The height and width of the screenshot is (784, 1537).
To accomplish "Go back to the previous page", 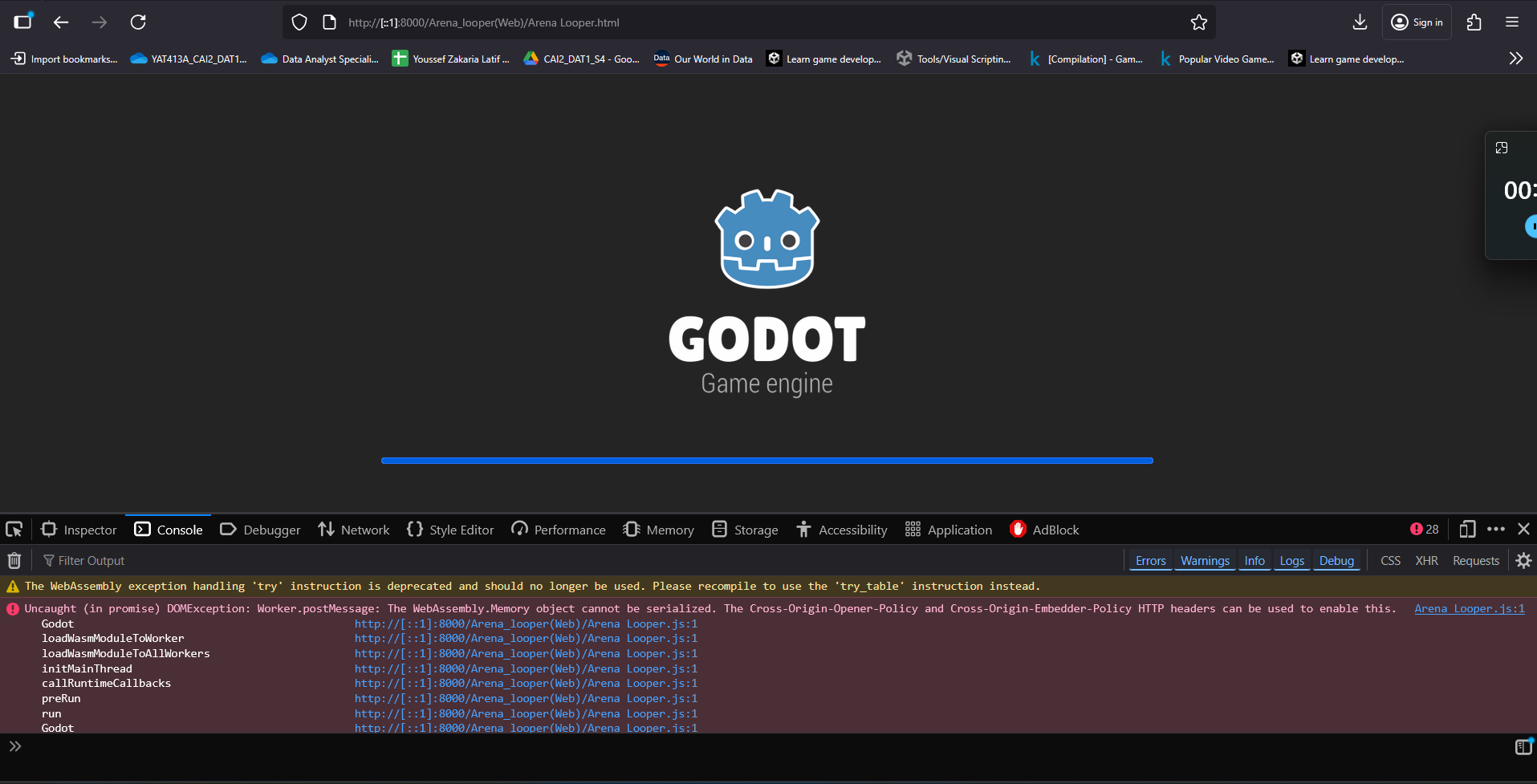I will tap(61, 22).
